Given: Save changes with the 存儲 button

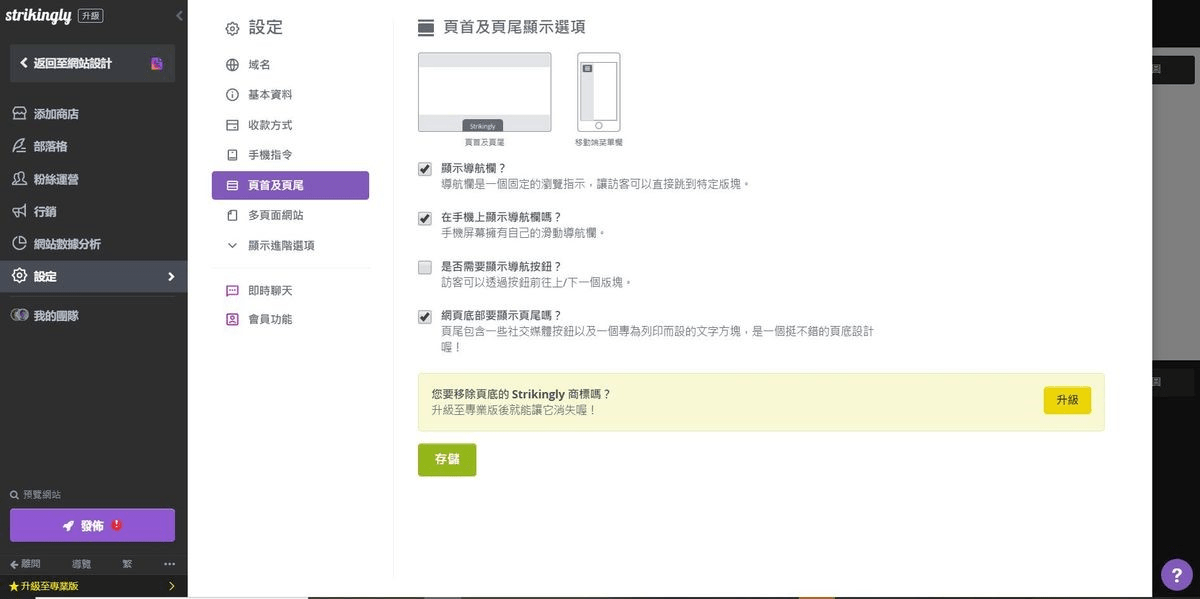Looking at the screenshot, I should point(447,459).
